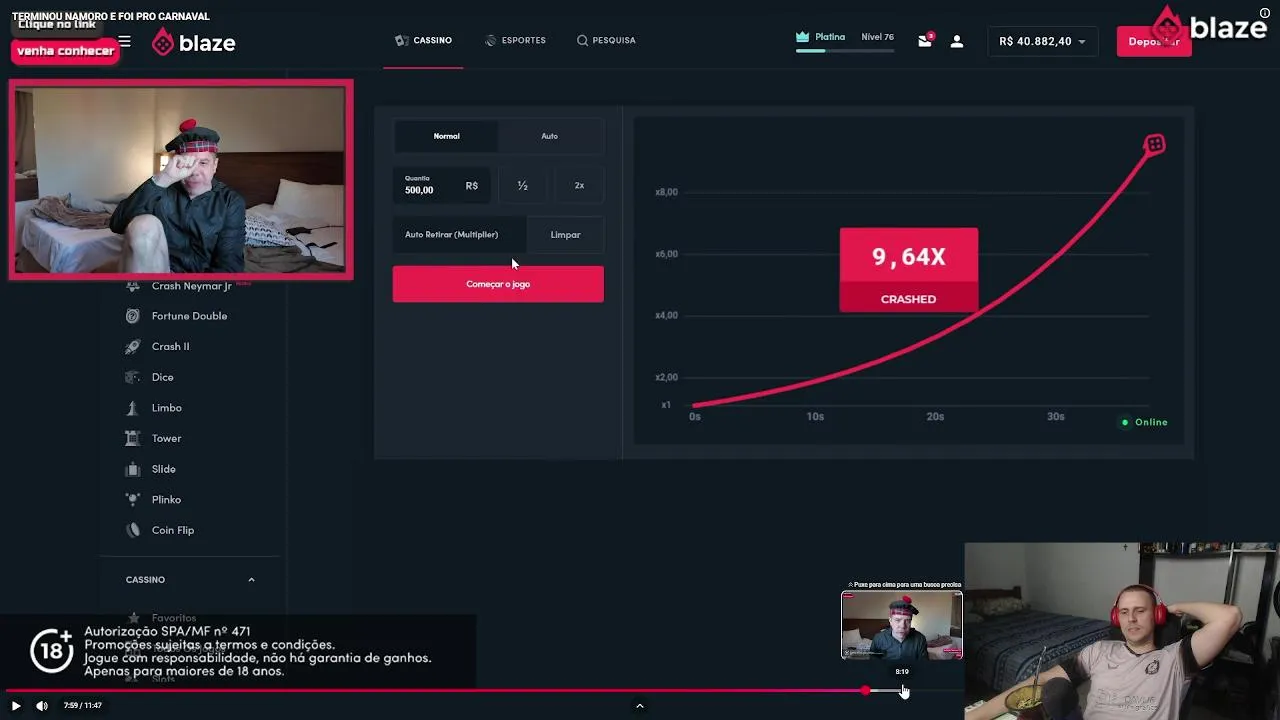The image size is (1280, 720).
Task: Open Coin Flip game in sidebar
Action: click(x=172, y=530)
